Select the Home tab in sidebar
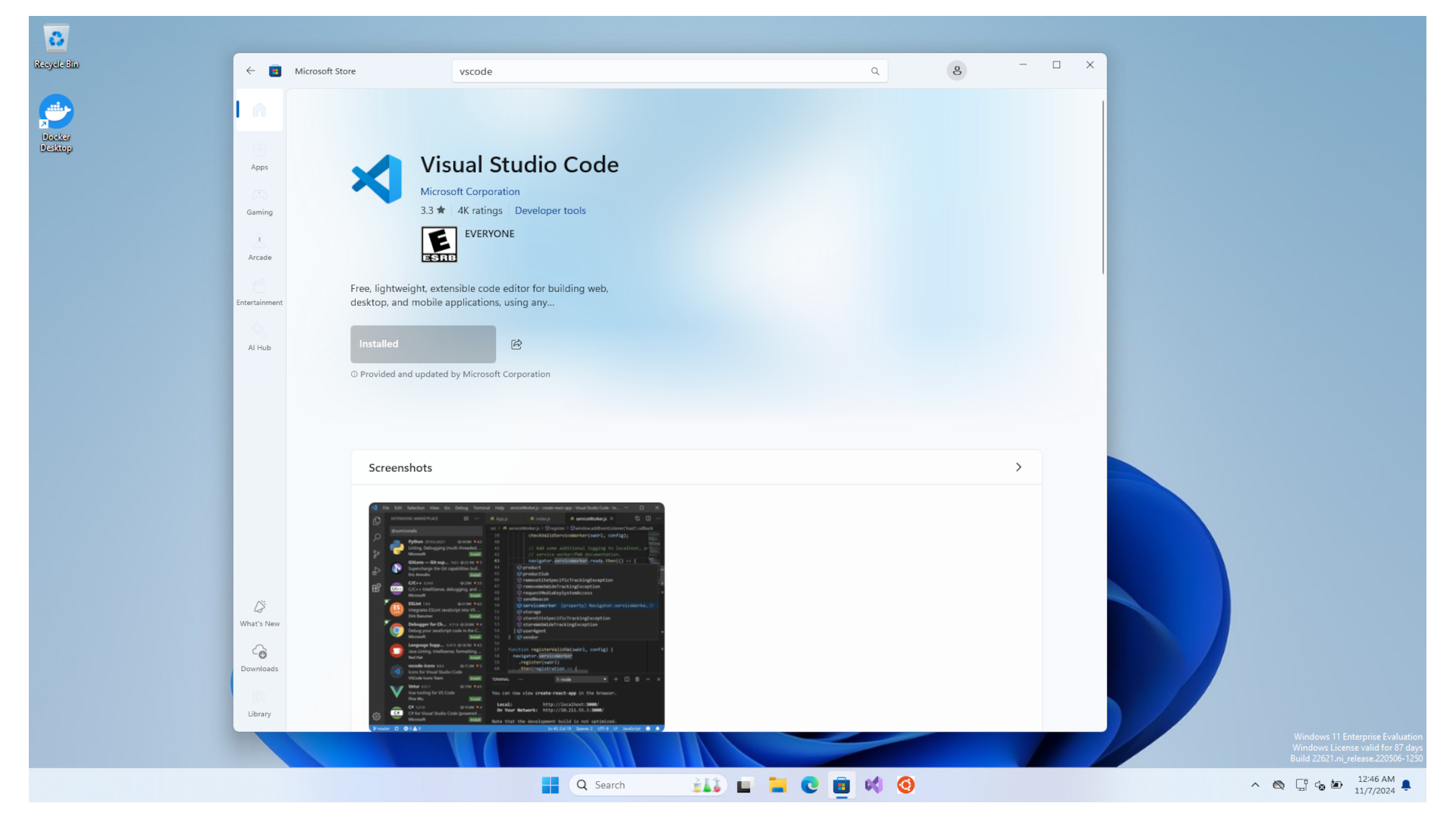The width and height of the screenshot is (1456, 819). [x=259, y=110]
